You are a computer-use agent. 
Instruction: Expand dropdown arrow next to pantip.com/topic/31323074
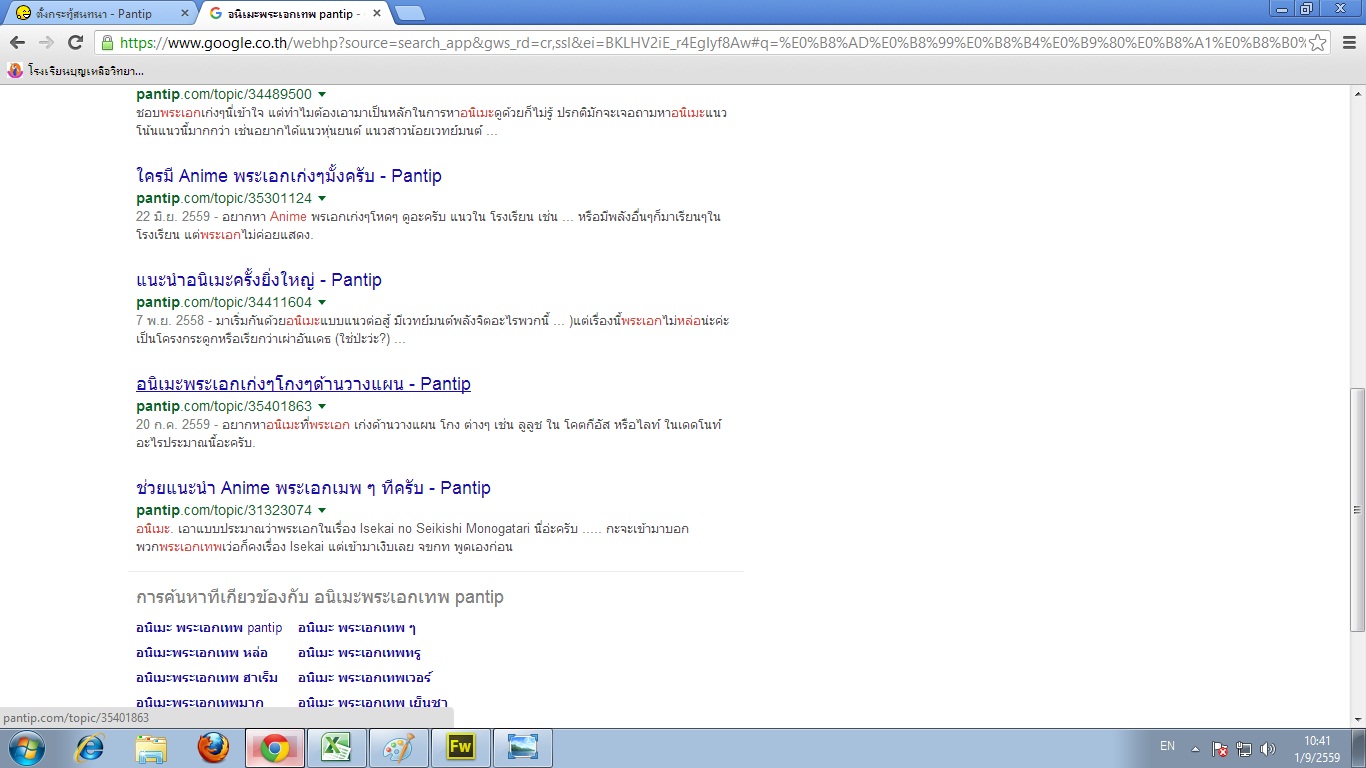point(322,511)
